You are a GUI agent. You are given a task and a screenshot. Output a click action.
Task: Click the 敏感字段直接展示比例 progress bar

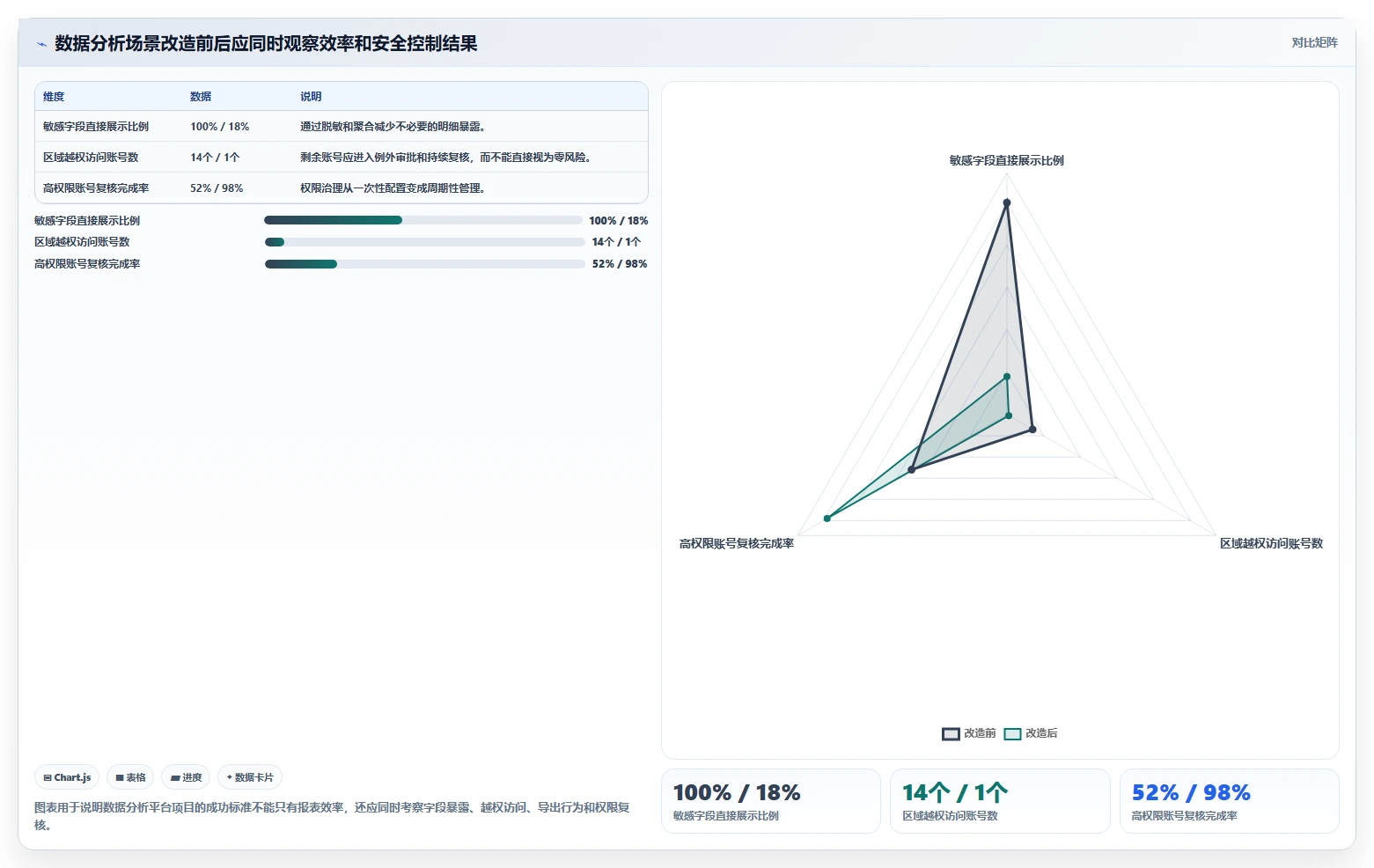[423, 220]
